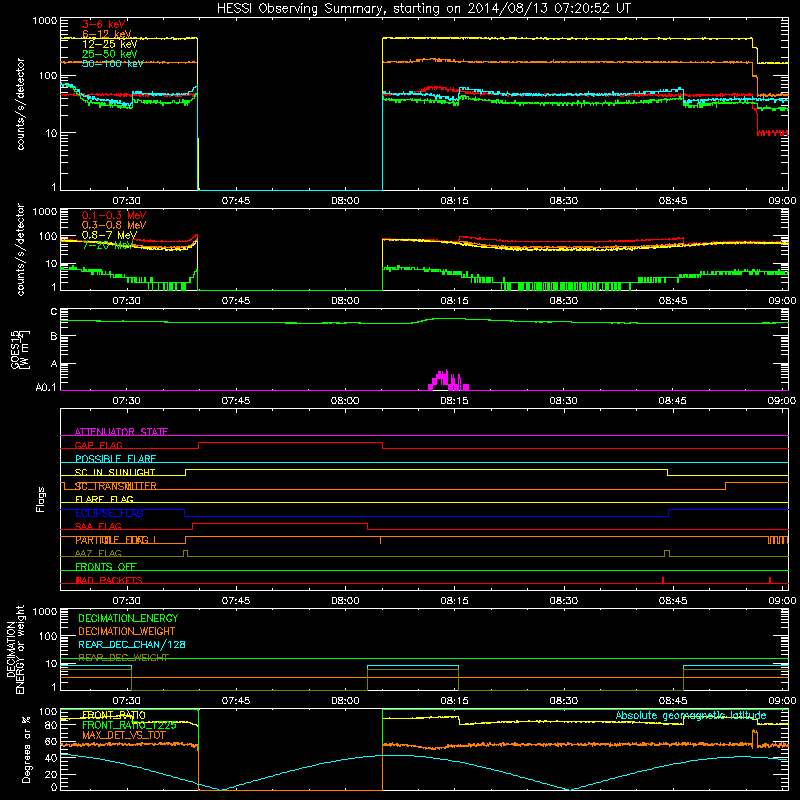Click the ATTENUATOR_STATE flag label
Viewport: 800px width, 800px height.
pos(121,432)
